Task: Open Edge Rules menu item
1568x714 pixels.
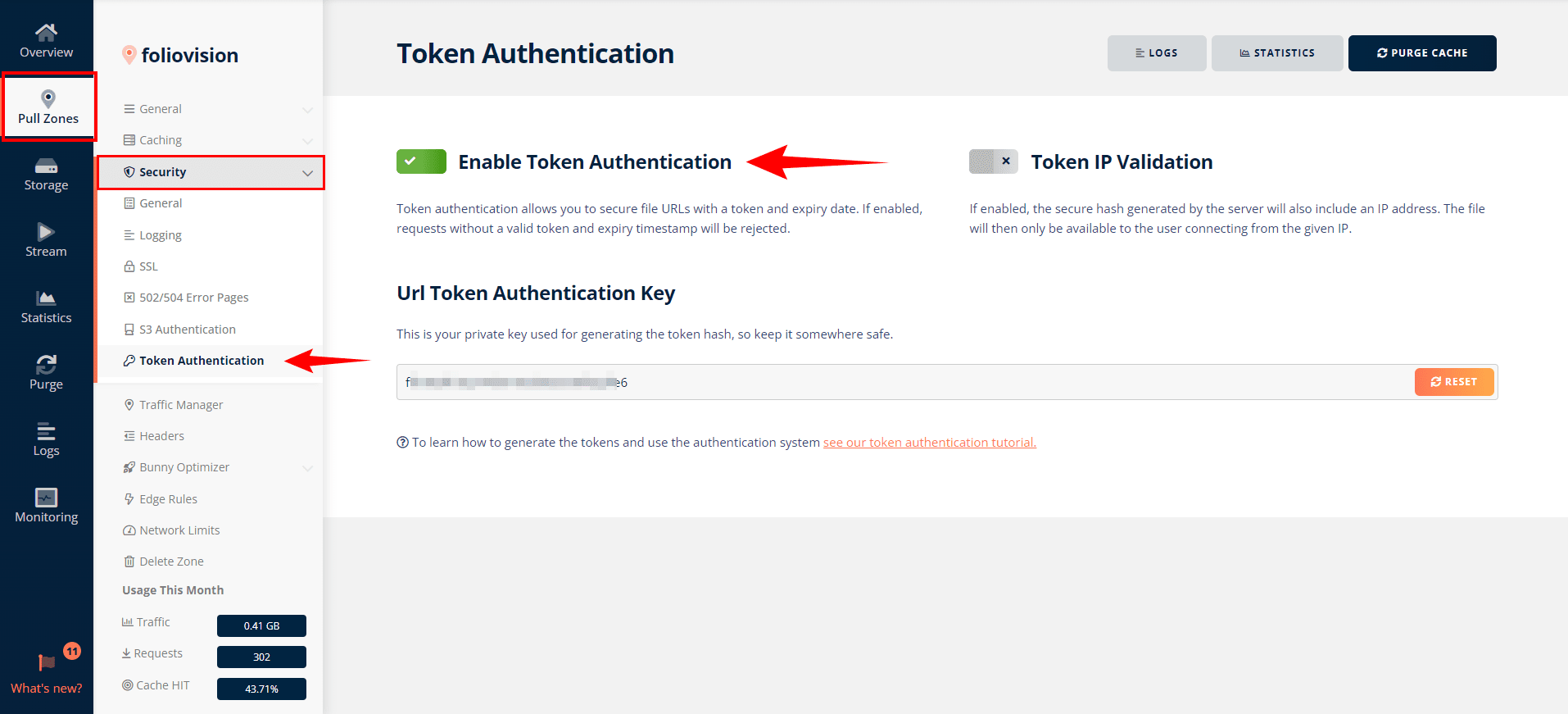Action: 168,499
